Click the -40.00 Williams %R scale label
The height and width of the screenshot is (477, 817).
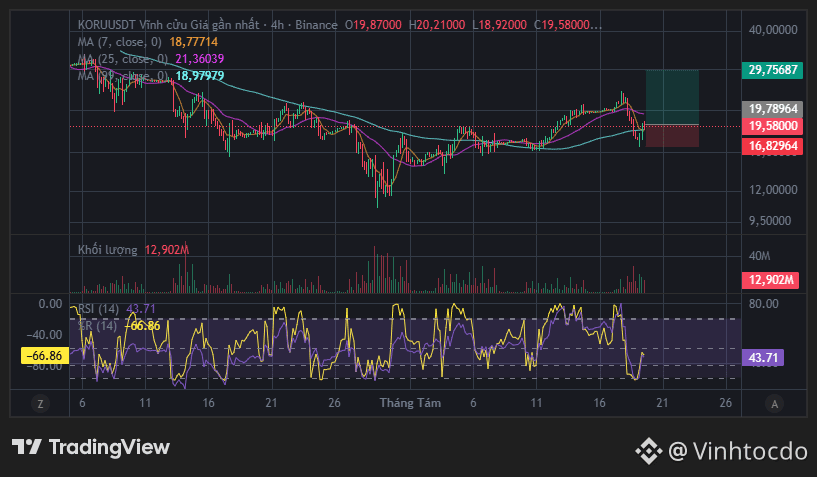(x=45, y=335)
